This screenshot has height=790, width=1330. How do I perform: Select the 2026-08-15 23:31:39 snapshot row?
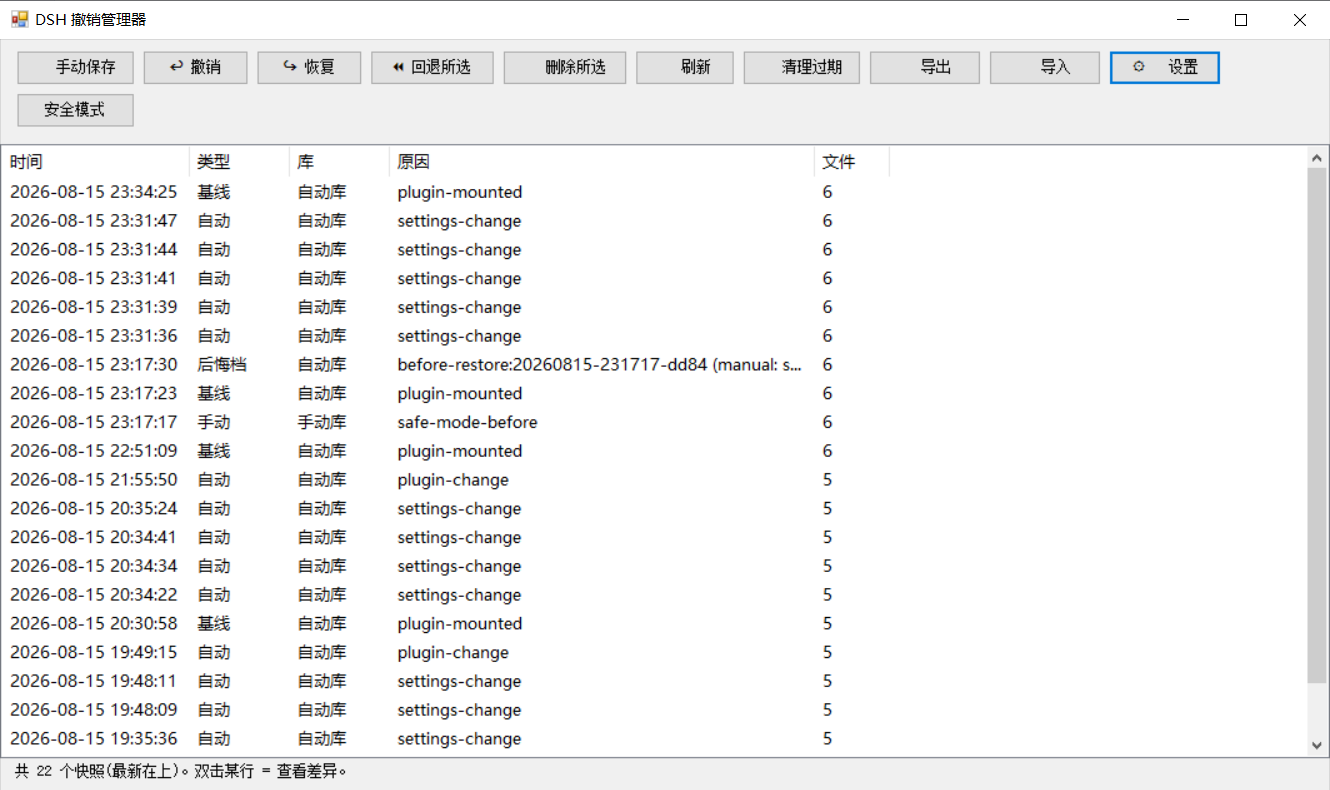point(447,307)
